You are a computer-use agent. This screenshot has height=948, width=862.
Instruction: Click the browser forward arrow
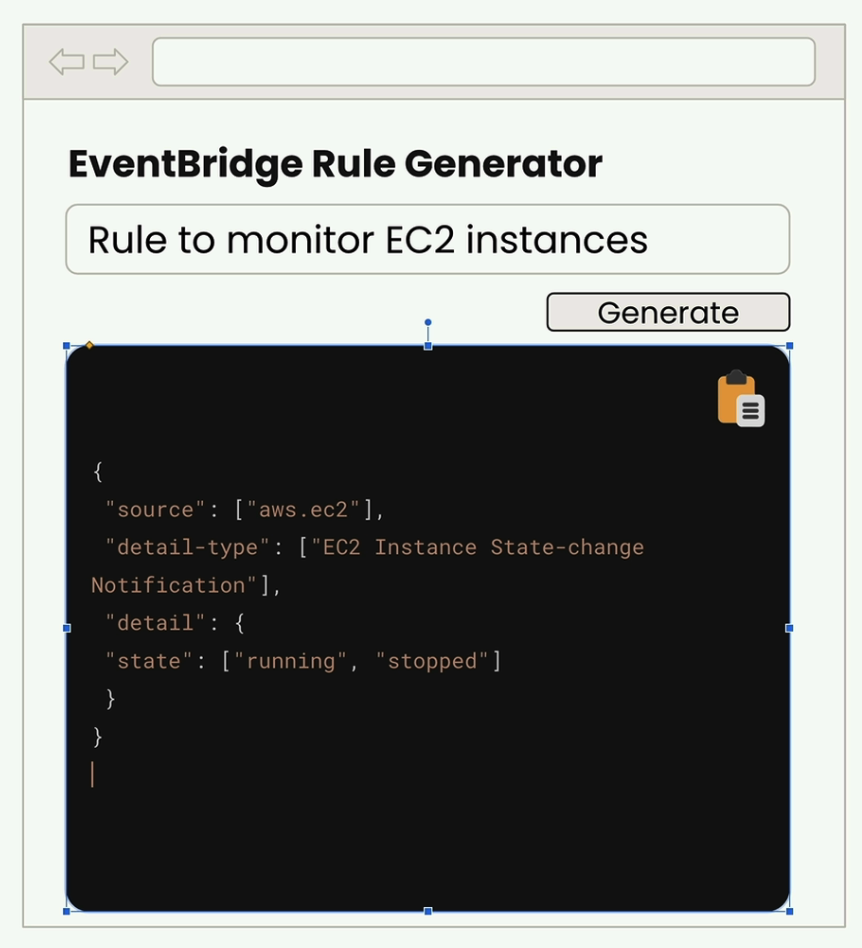tap(111, 62)
